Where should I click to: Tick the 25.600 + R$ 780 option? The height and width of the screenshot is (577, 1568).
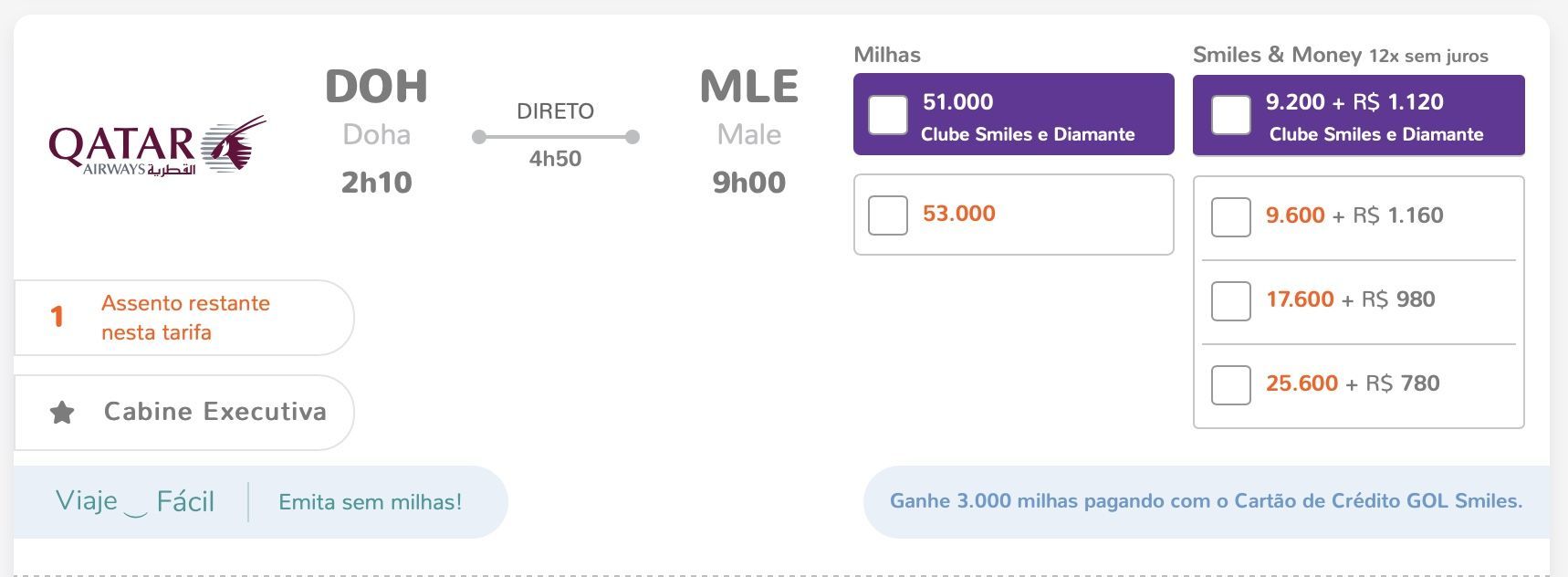pos(1230,385)
